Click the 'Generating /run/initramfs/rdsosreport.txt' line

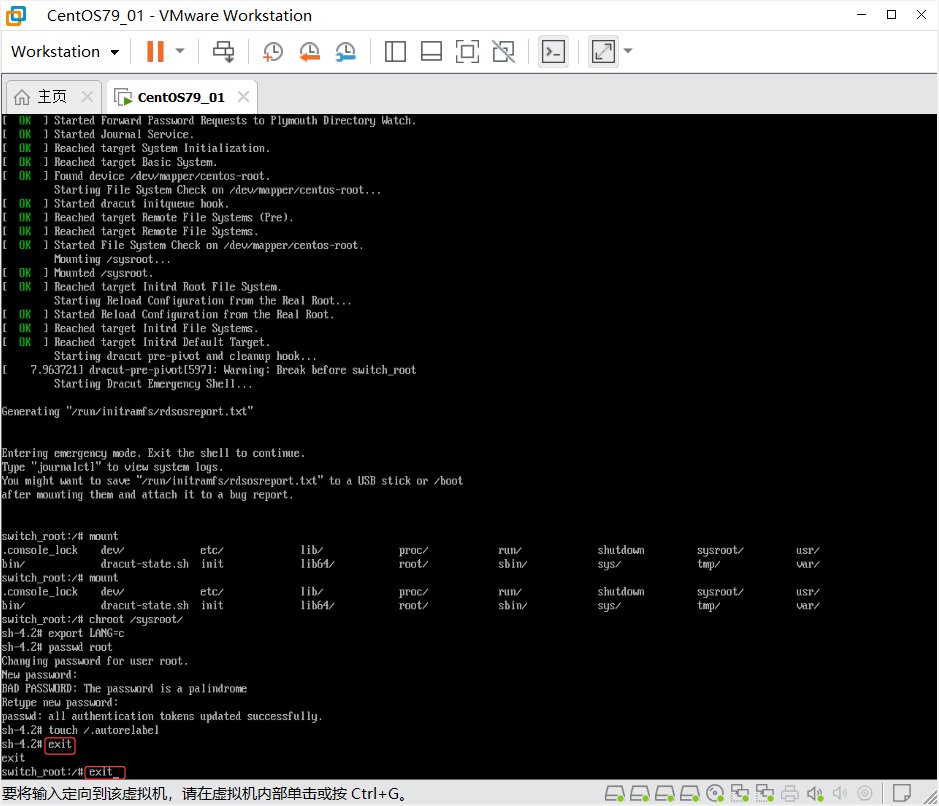tap(128, 412)
